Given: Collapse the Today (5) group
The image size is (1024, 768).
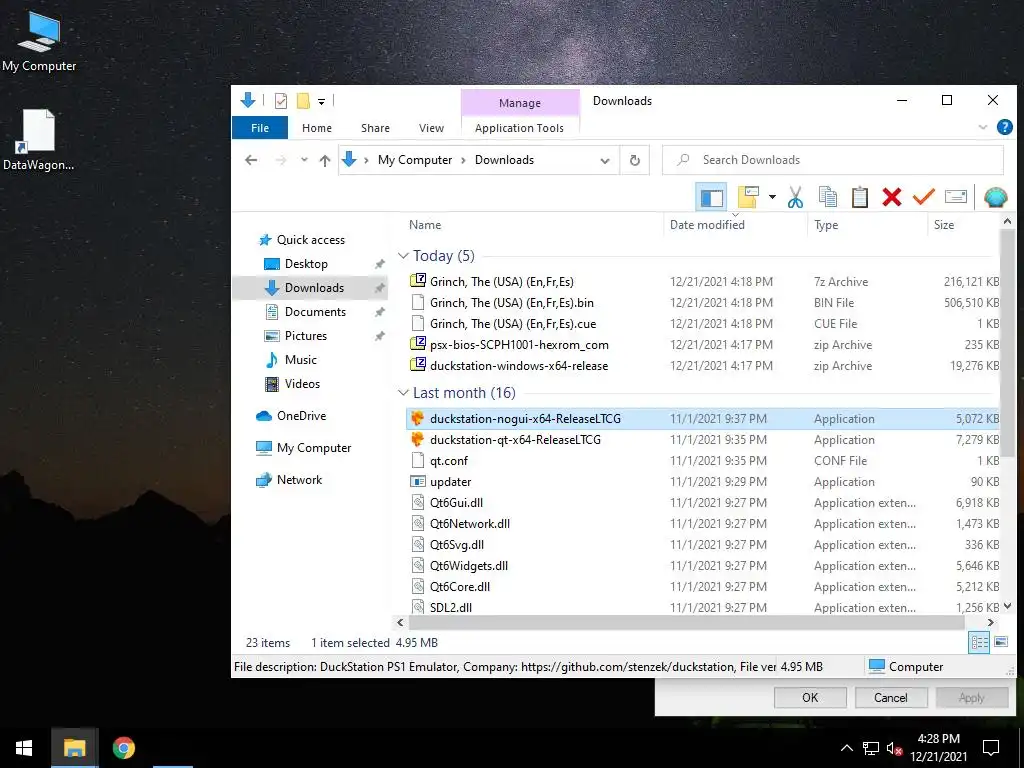Looking at the screenshot, I should pyautogui.click(x=403, y=255).
